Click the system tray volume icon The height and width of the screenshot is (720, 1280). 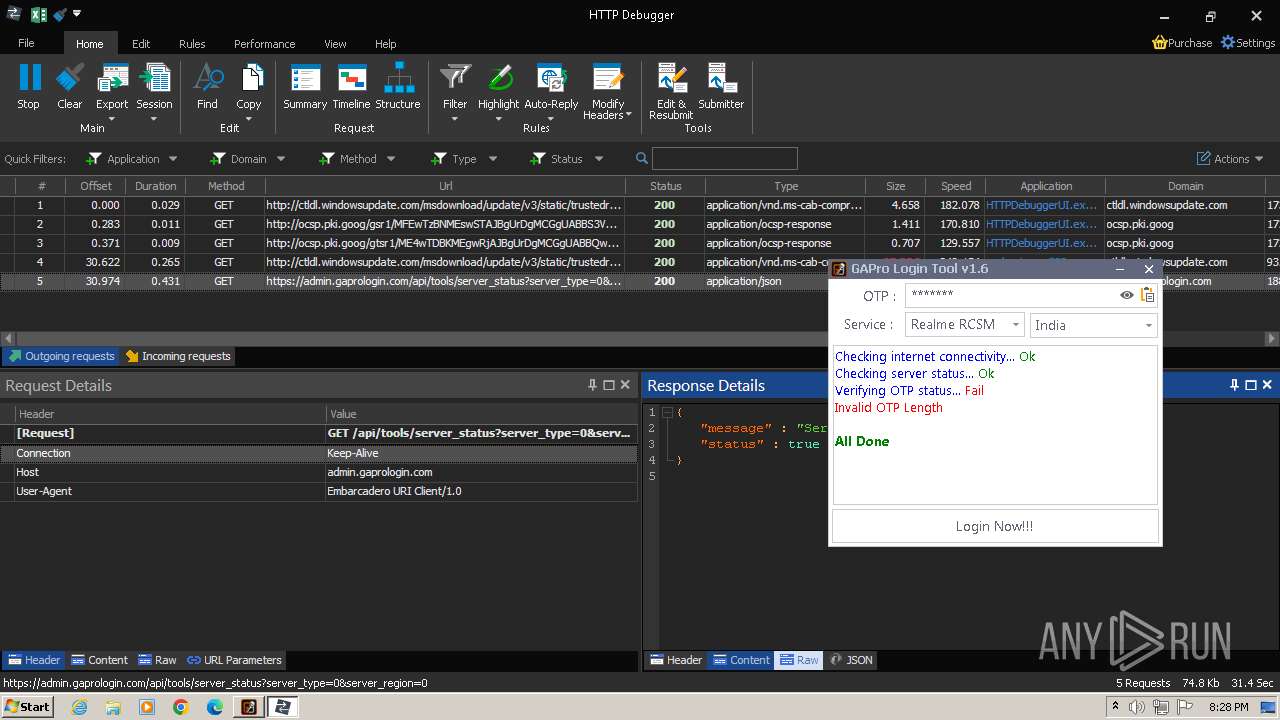tap(1137, 707)
